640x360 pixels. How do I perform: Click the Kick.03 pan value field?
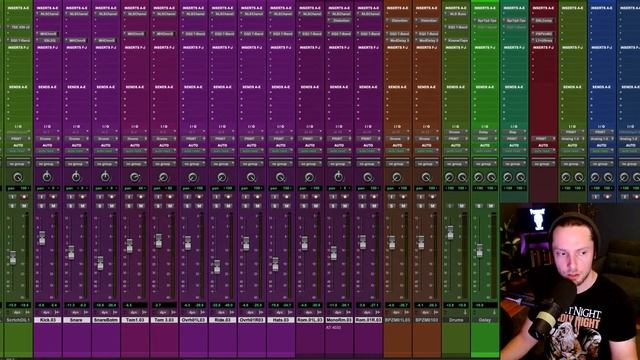pos(47,189)
